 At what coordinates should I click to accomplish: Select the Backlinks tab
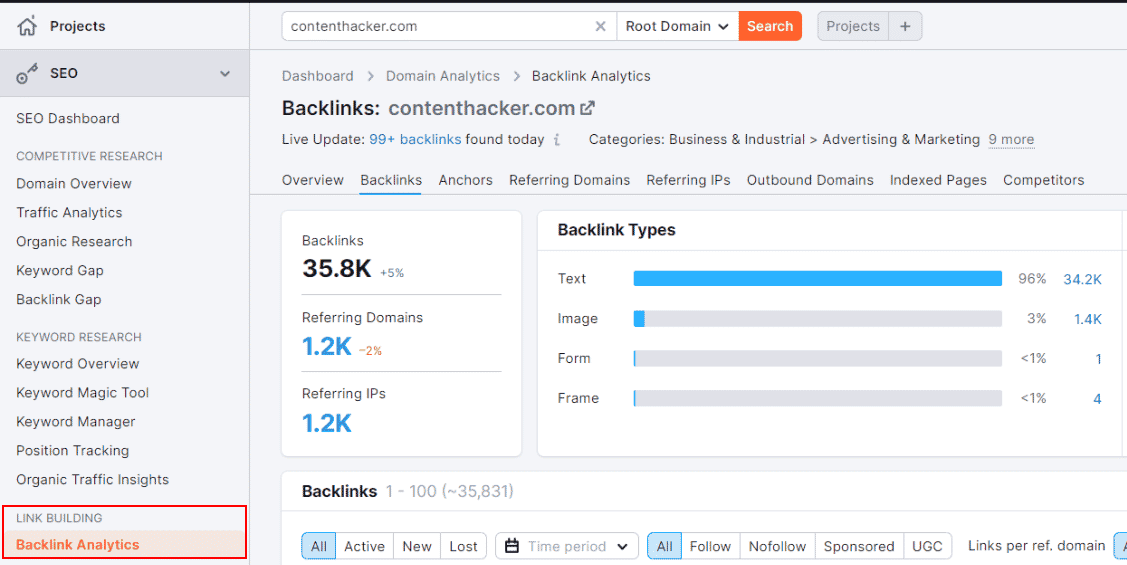(x=391, y=180)
